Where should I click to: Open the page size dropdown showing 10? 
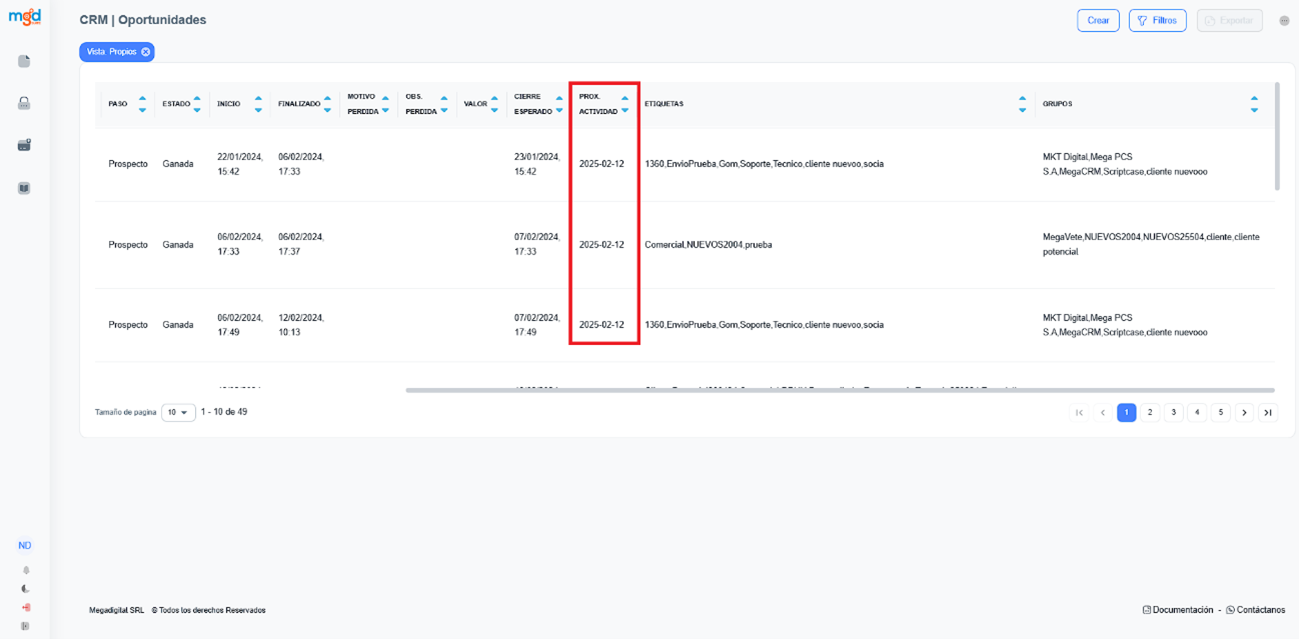178,412
